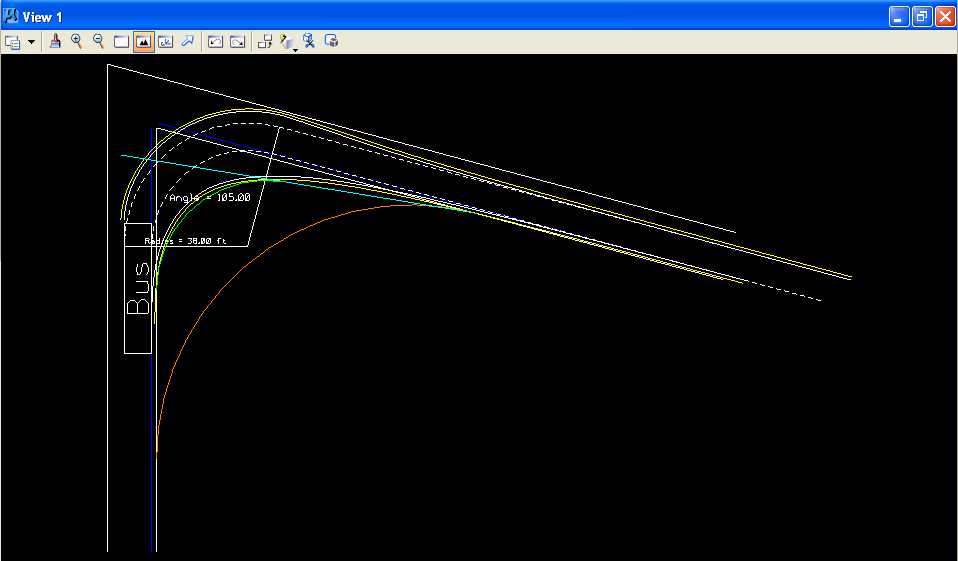Choose the Rotate View tool

[x=165, y=42]
